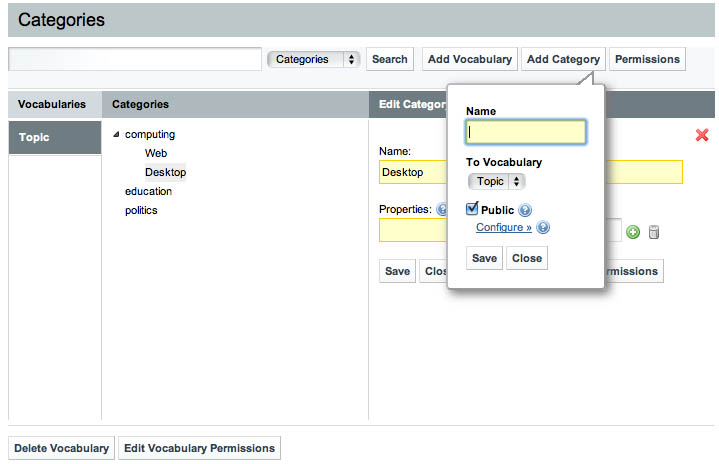This screenshot has width=719, height=464.
Task: Click the red X close icon in Edit Category panel
Action: (702, 135)
